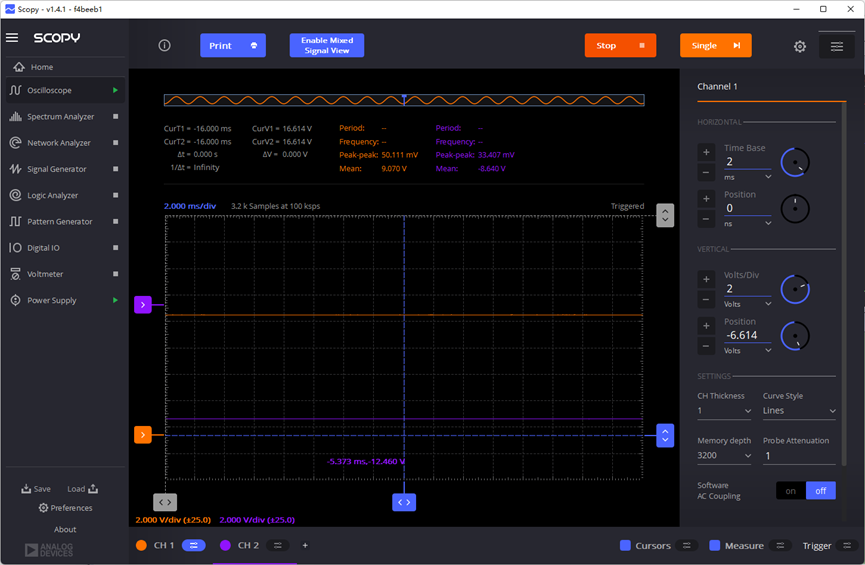
Task: Increase horizontal Position with plus button
Action: pos(706,199)
